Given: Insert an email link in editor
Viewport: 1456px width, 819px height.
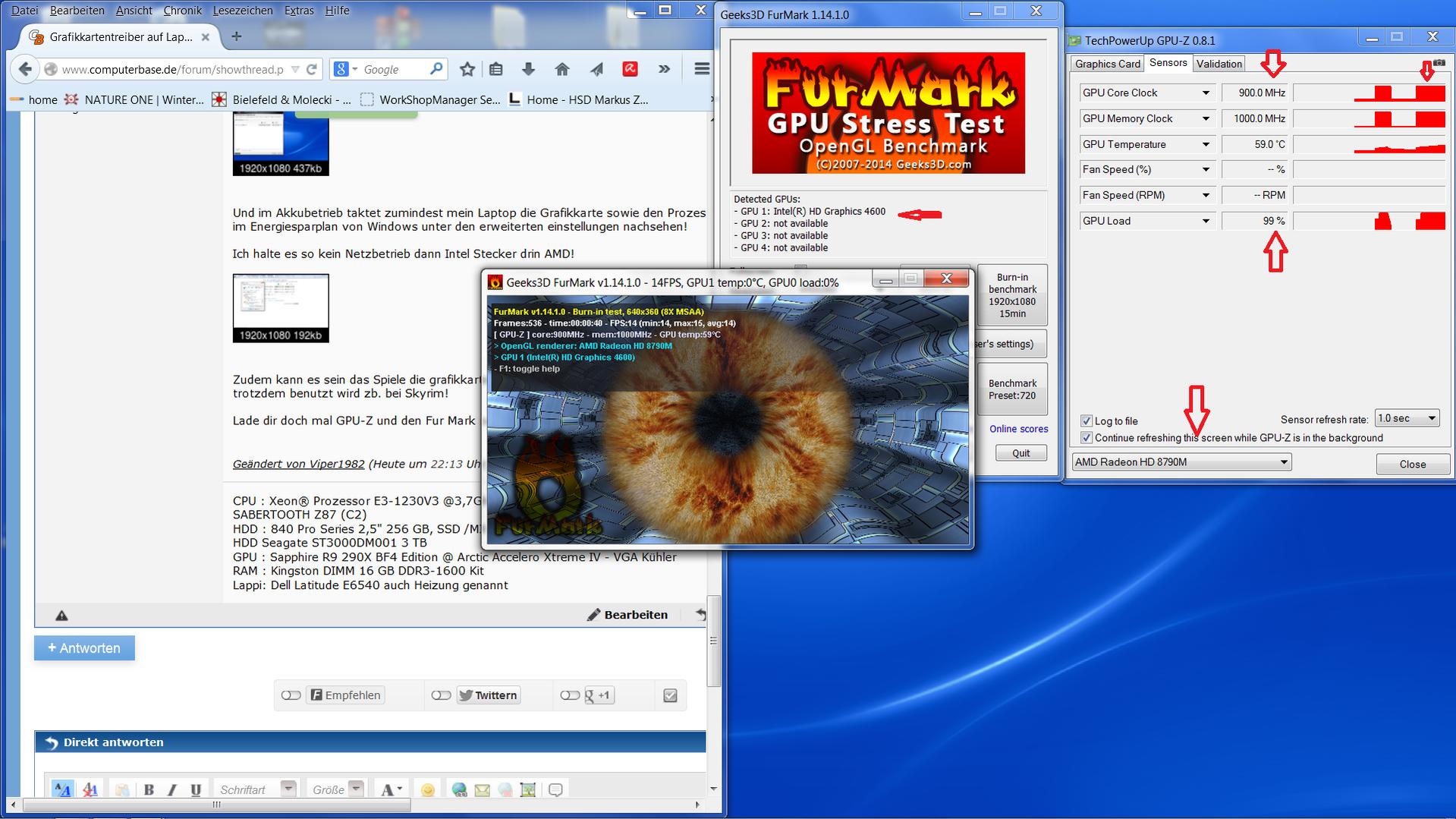Looking at the screenshot, I should click(x=482, y=790).
